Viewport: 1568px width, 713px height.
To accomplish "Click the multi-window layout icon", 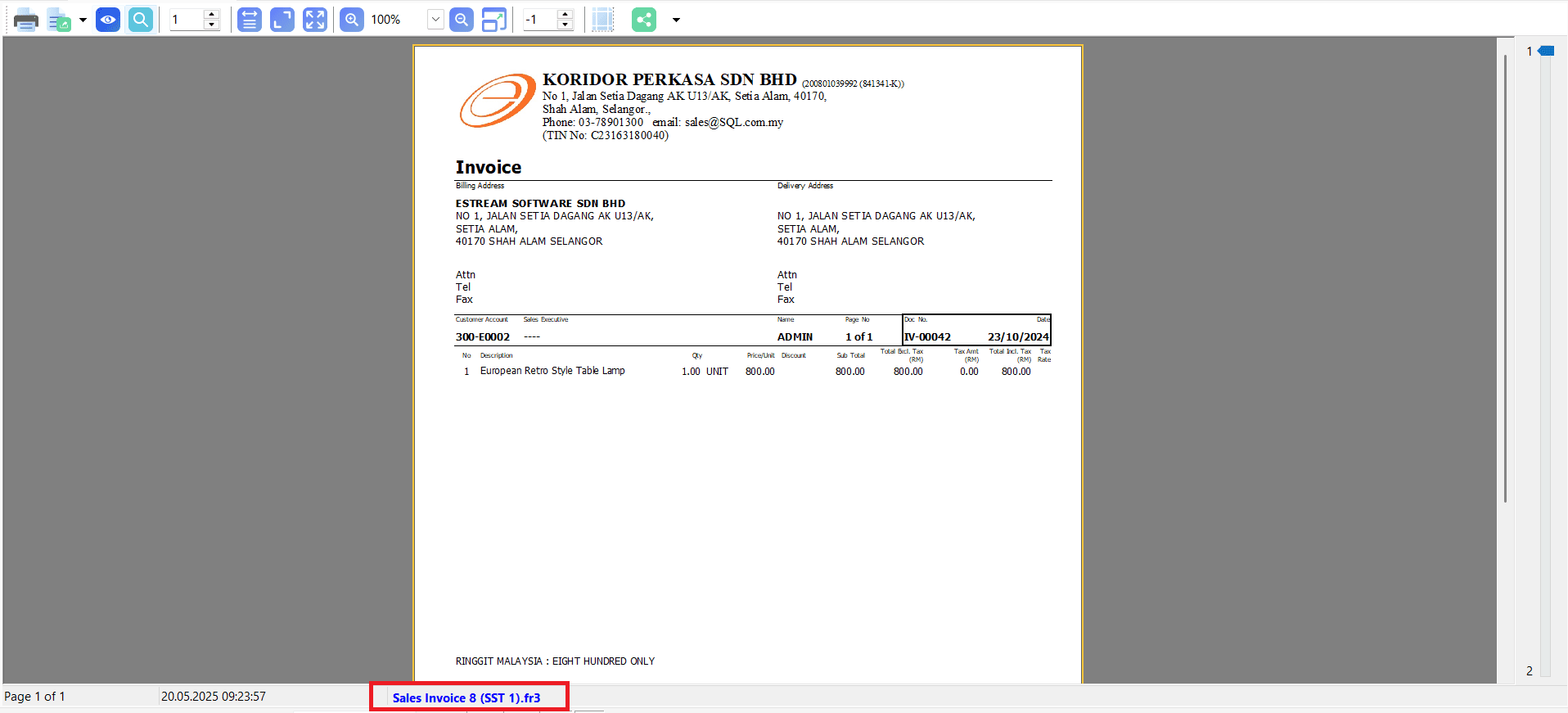I will (494, 20).
